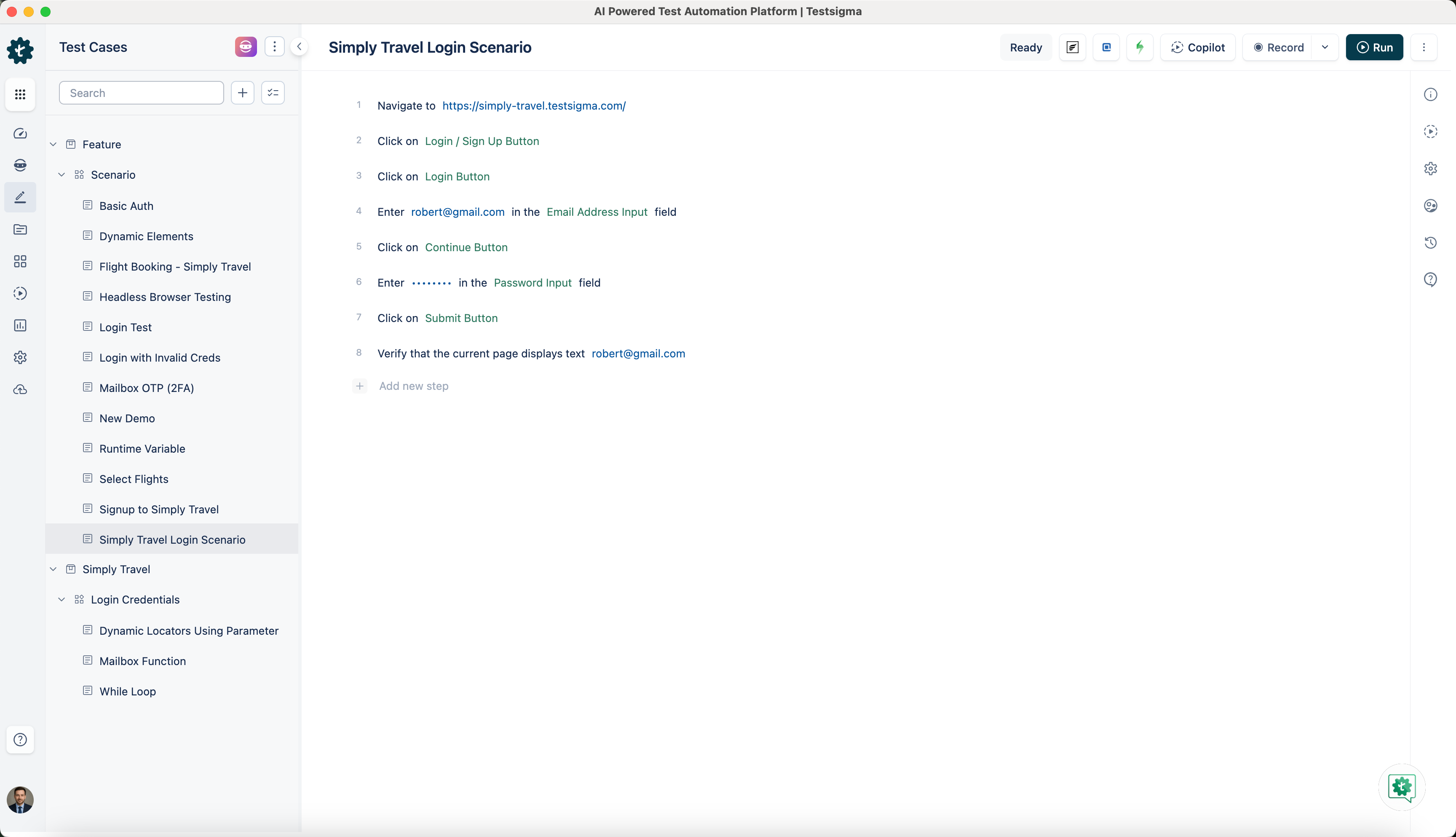Open the folder/test data icon in sidebar
This screenshot has height=837, width=1456.
[20, 229]
